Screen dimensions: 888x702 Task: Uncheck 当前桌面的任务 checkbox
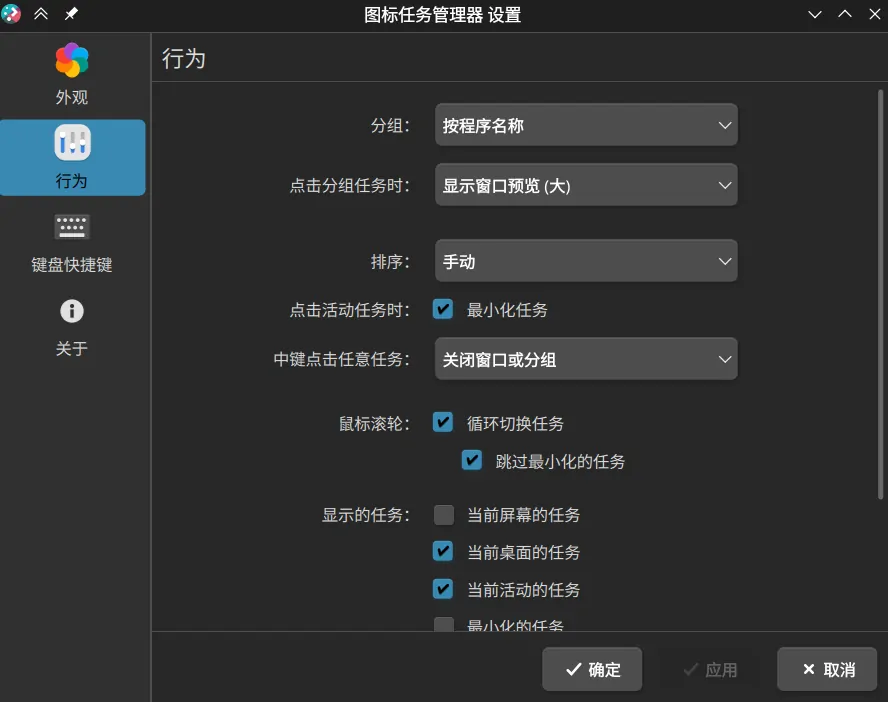click(x=443, y=551)
